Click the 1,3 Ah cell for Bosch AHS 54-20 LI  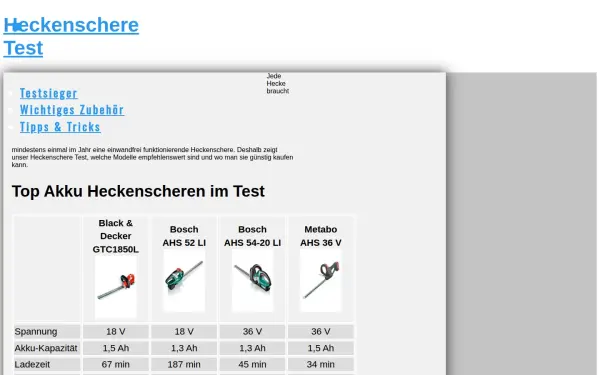(253, 348)
